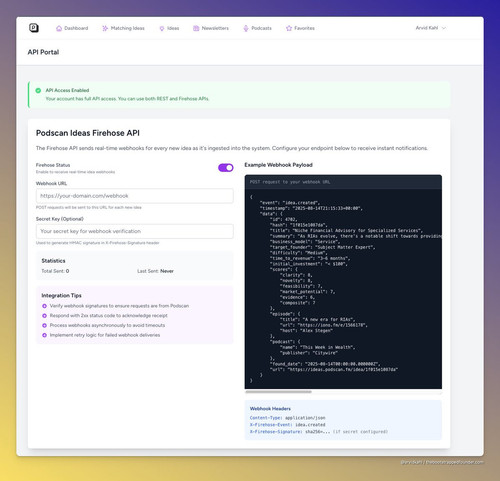Click the X-Firehose-Signature header line
This screenshot has width=500, height=481.
[319, 432]
